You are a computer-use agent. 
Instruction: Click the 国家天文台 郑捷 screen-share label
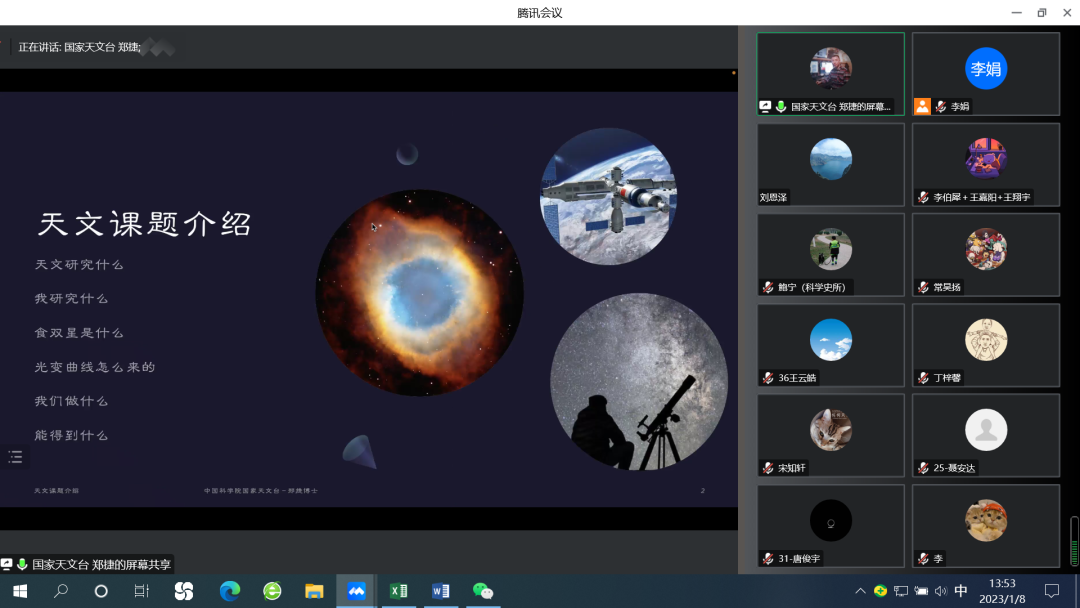point(101,564)
